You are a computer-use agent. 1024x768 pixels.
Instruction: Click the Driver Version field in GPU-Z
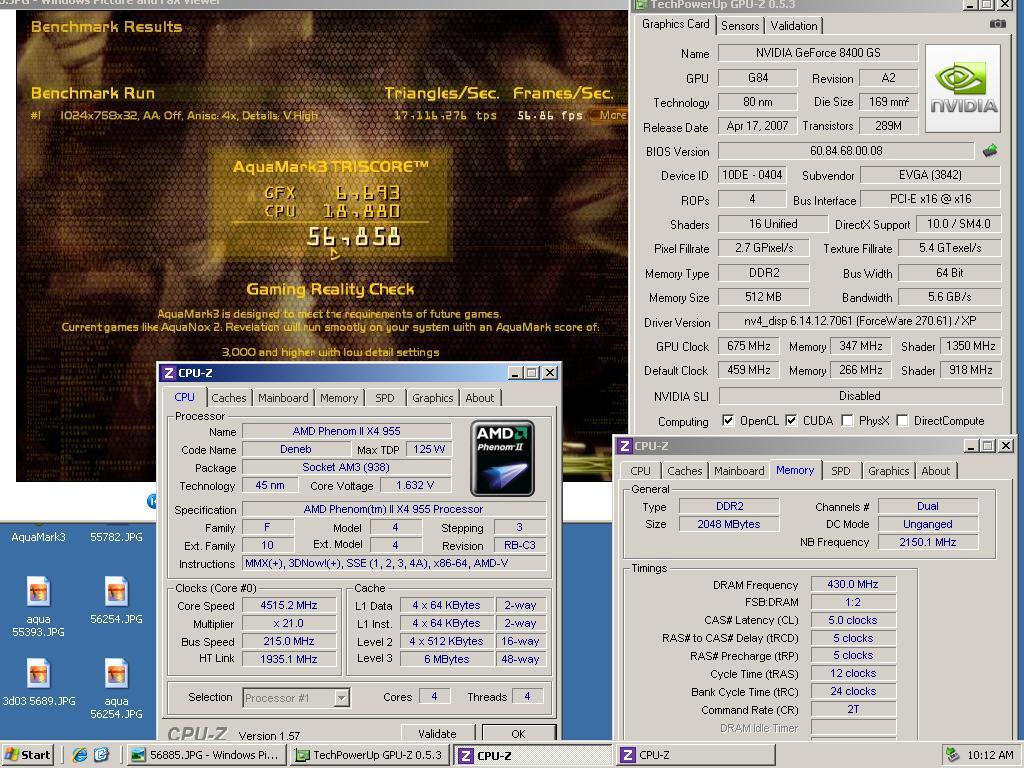(x=860, y=321)
